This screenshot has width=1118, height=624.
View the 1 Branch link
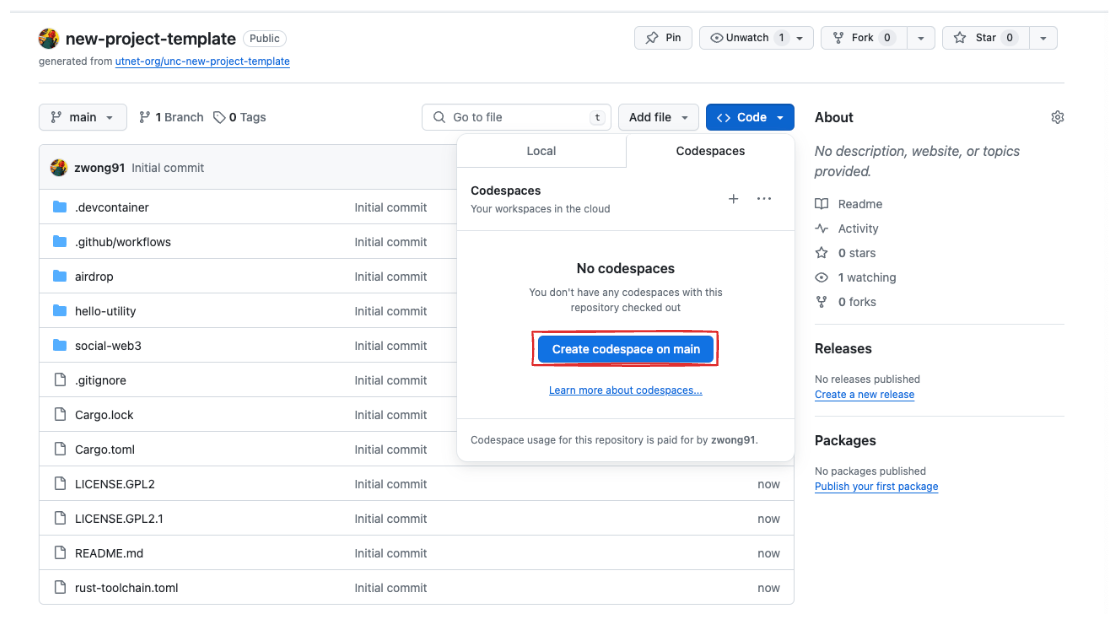[x=171, y=117]
